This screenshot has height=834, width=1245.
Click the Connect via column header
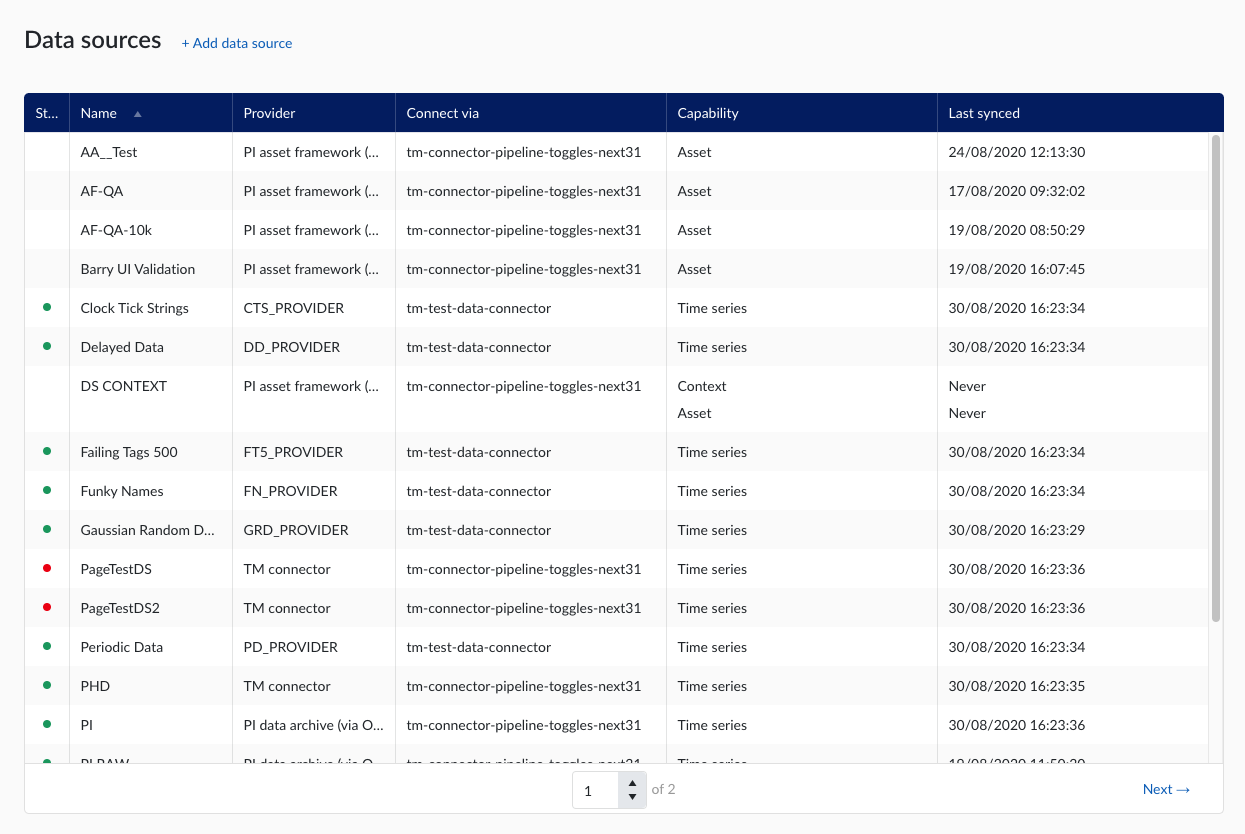(x=442, y=113)
